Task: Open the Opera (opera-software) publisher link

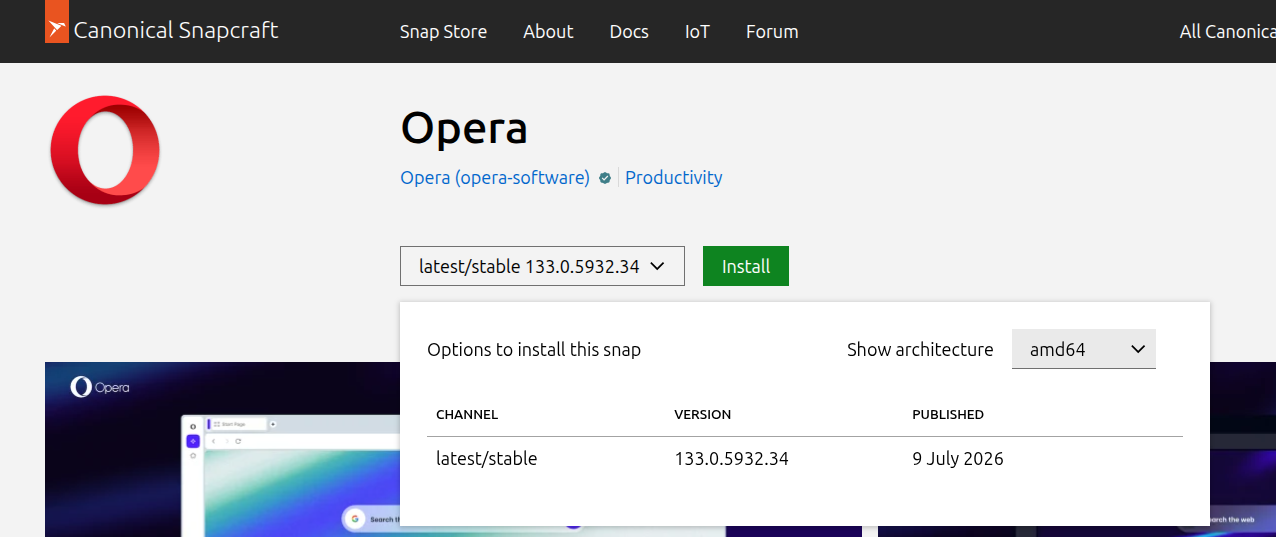Action: pyautogui.click(x=495, y=177)
